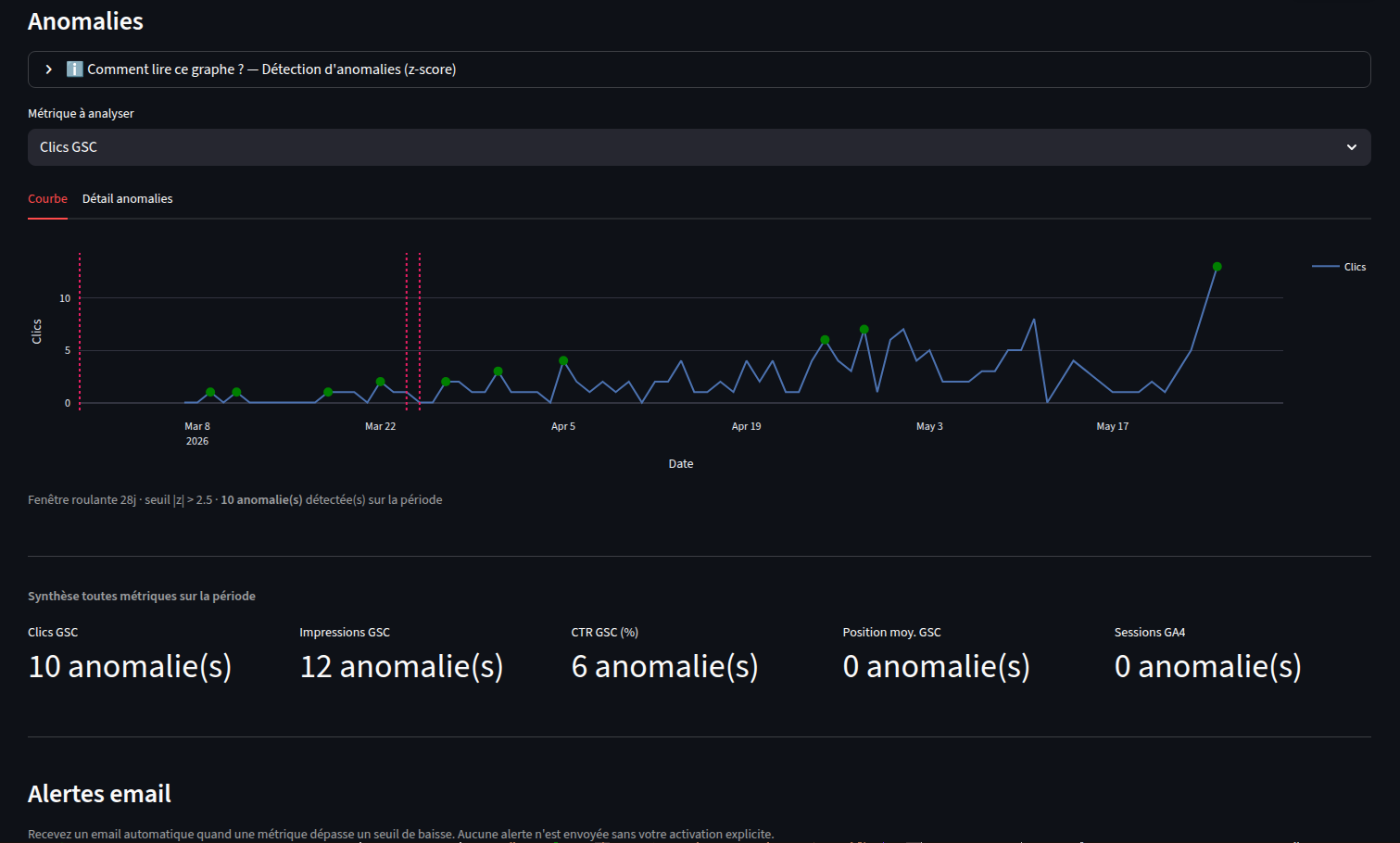
Task: Click the dropdown arrow of the metric selector
Action: pos(1352,147)
